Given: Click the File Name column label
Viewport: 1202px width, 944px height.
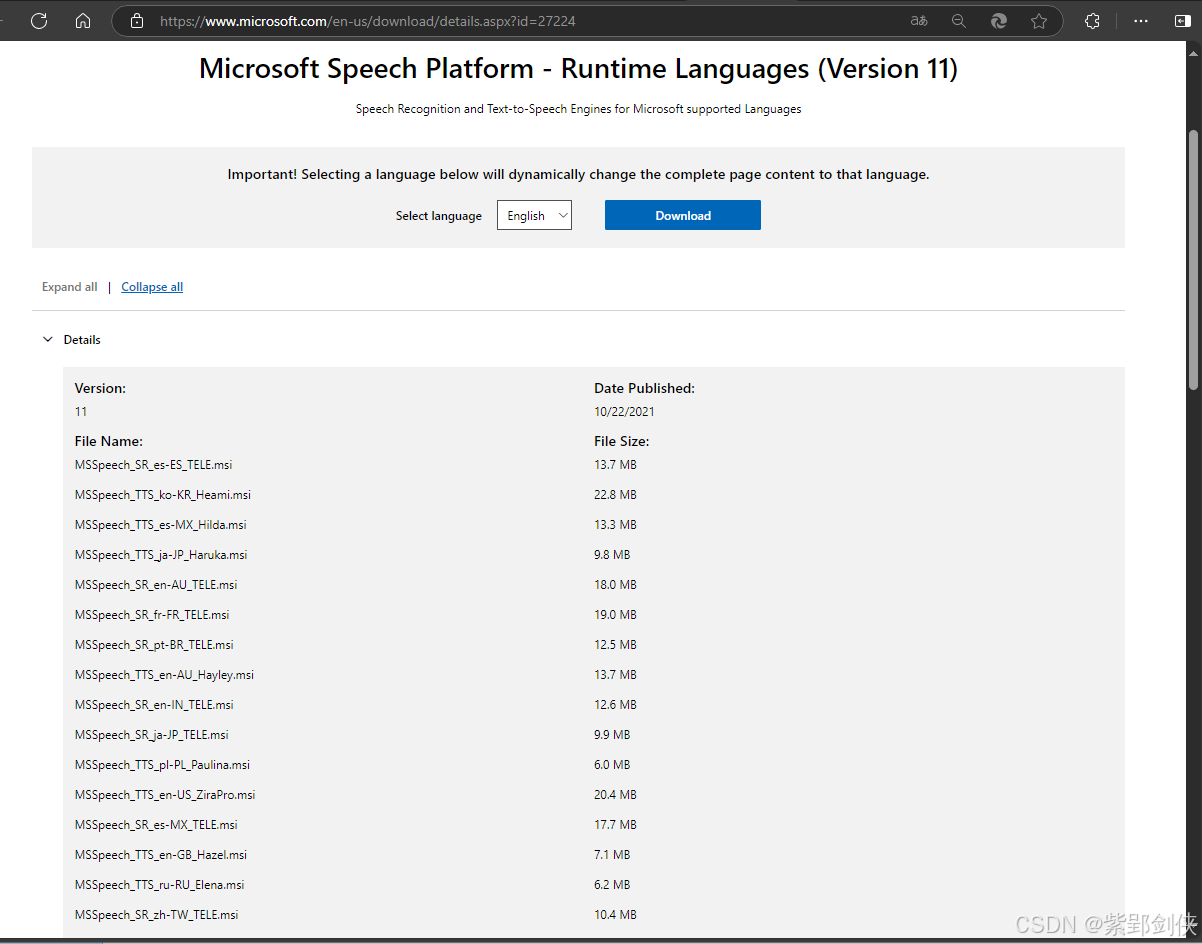Looking at the screenshot, I should coord(109,441).
